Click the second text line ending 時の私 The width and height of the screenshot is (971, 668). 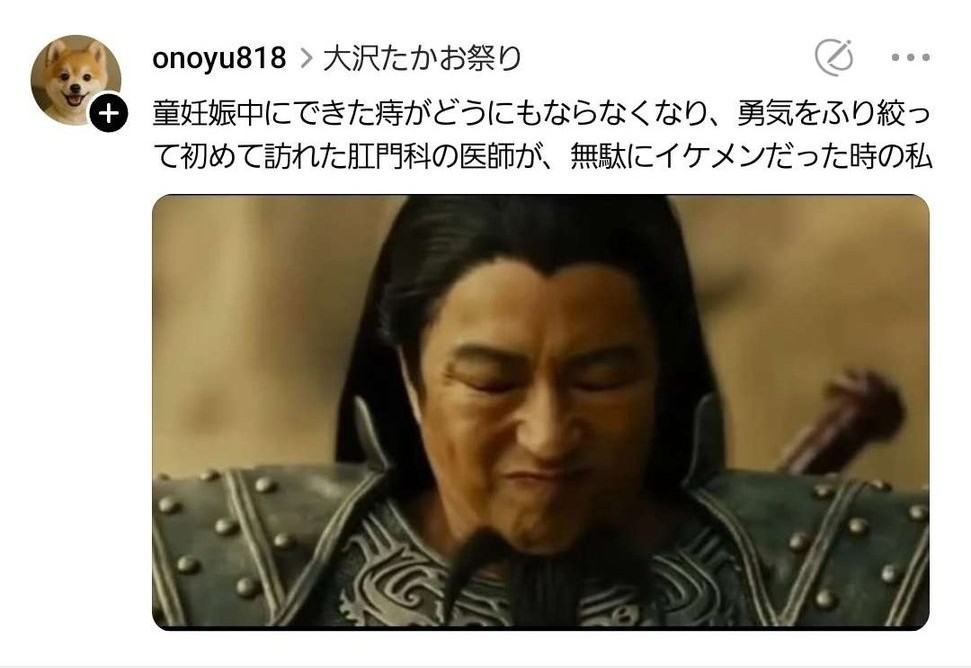pos(542,157)
